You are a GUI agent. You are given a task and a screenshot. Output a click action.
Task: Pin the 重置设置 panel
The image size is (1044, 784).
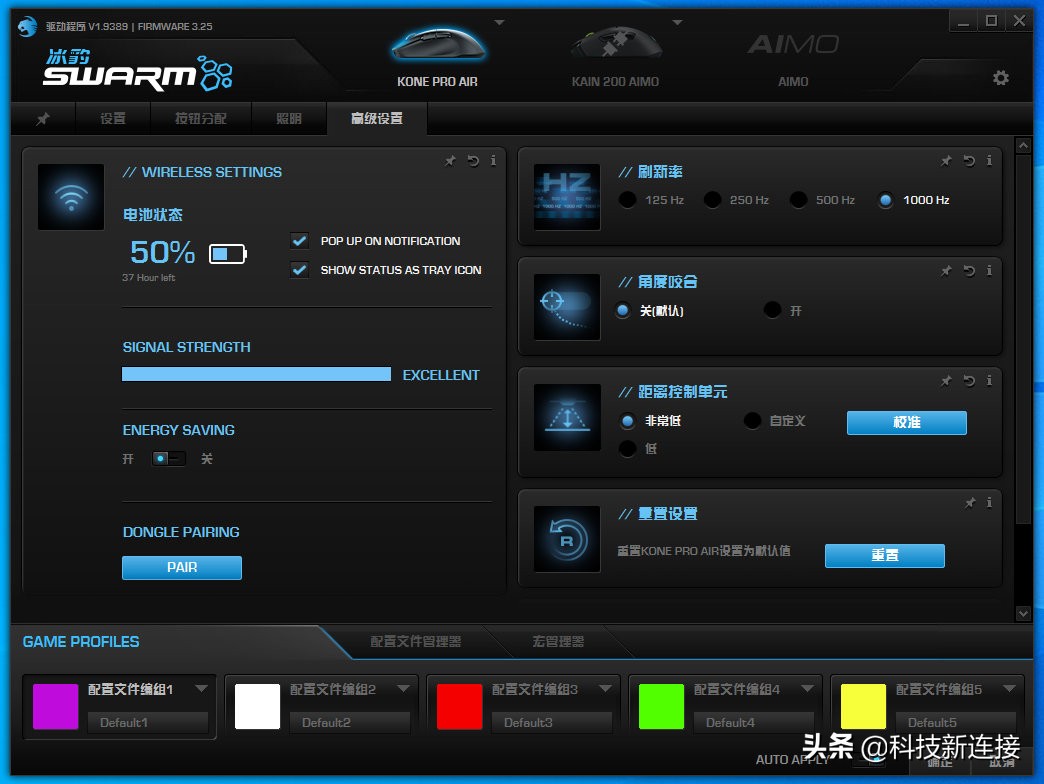(x=970, y=502)
